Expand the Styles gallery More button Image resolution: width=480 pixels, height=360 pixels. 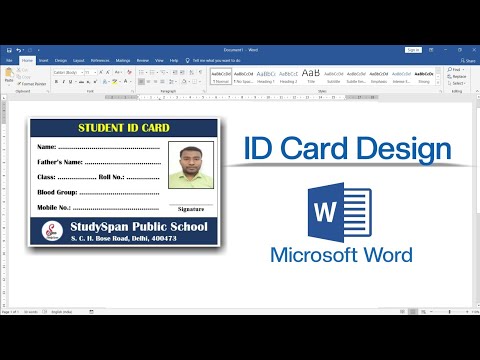click(438, 82)
